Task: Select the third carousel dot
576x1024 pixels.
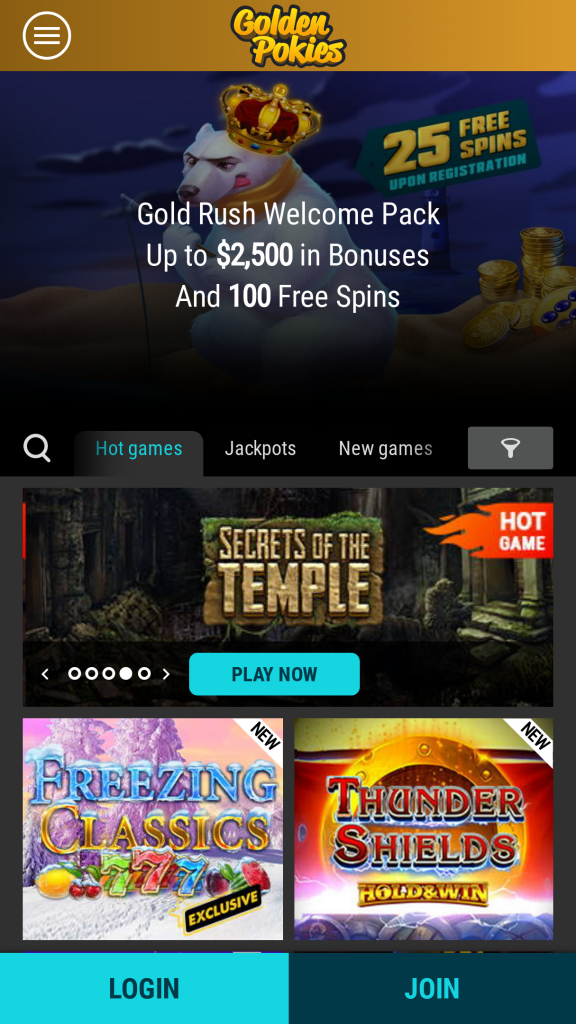Action: point(109,673)
